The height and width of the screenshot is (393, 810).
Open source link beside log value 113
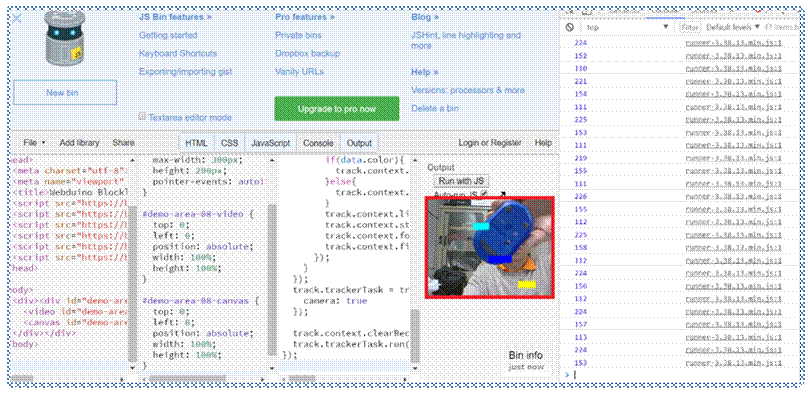(x=734, y=337)
